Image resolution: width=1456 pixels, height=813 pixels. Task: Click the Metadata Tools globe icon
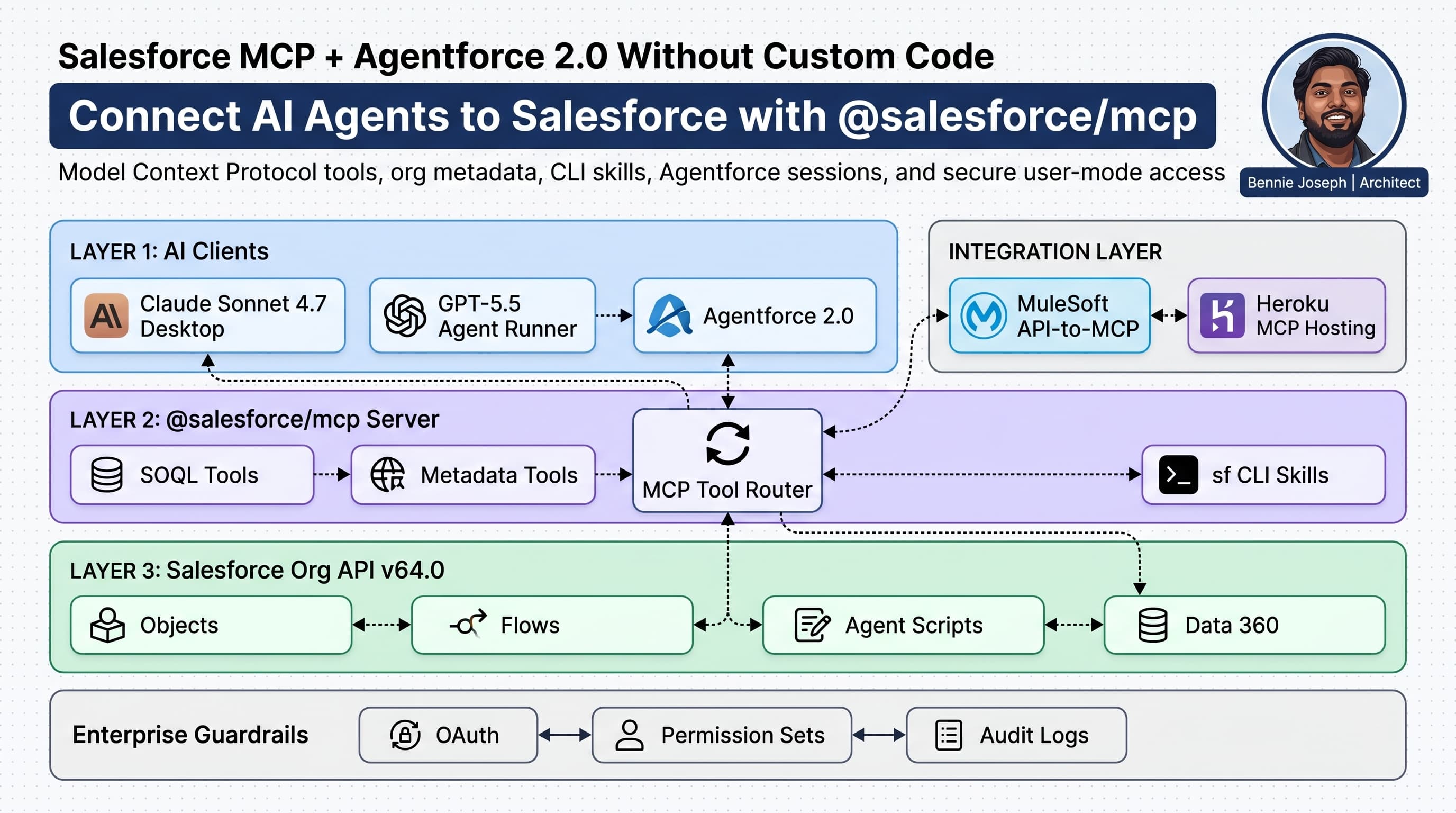[x=388, y=474]
